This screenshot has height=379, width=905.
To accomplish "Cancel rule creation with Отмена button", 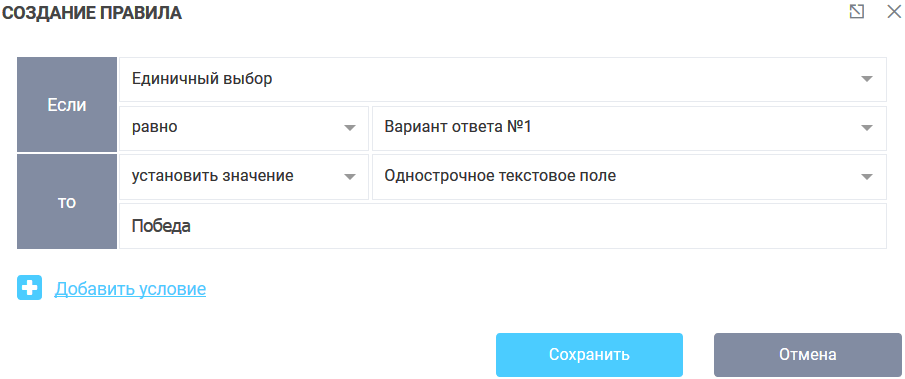I will click(x=807, y=354).
